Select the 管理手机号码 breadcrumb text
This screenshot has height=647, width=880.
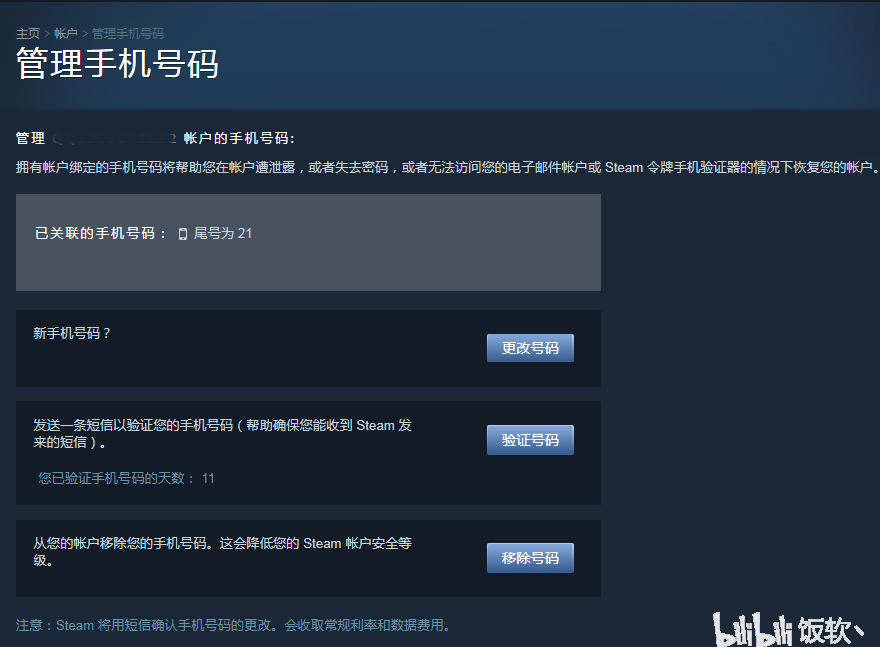(128, 34)
